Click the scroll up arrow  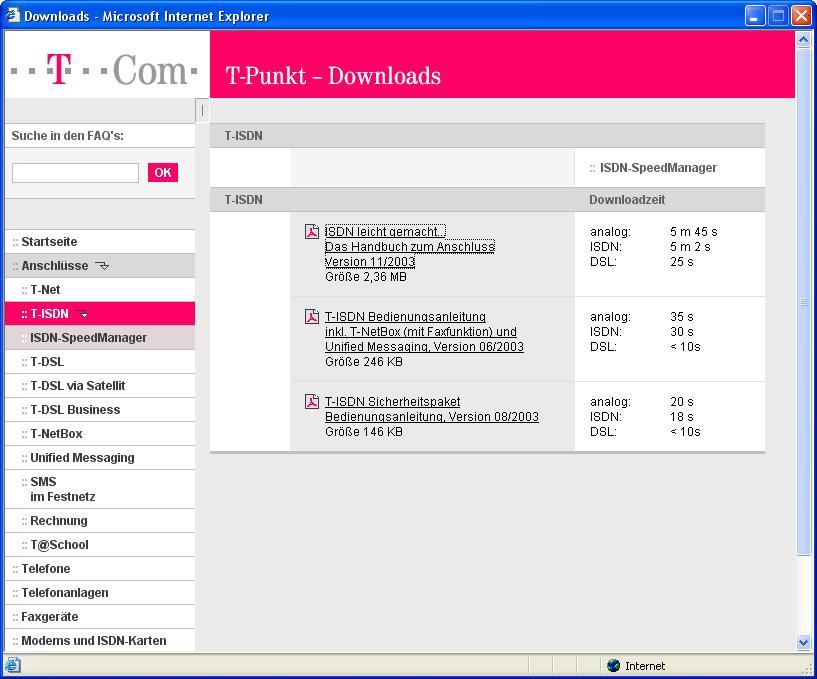(x=803, y=39)
